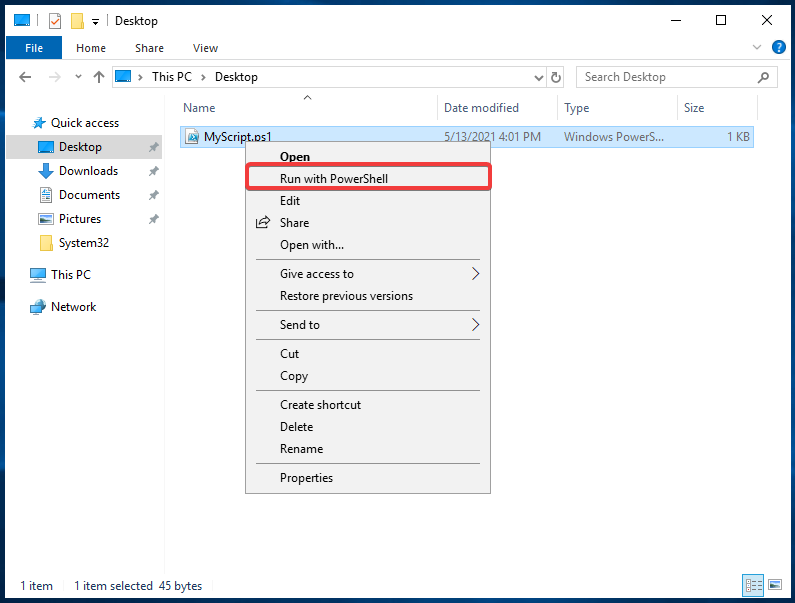Open System32 folder in navigation pane
Image resolution: width=795 pixels, height=603 pixels.
pos(83,243)
